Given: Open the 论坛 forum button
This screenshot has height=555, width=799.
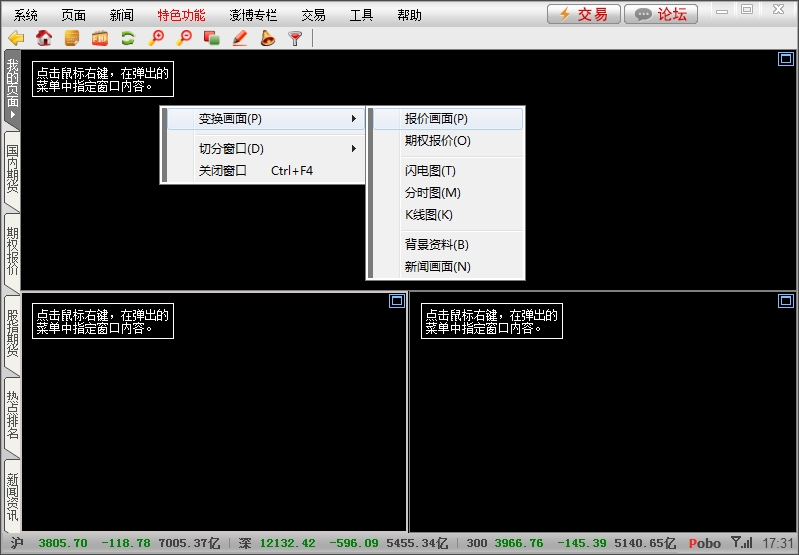Looking at the screenshot, I should tap(661, 14).
